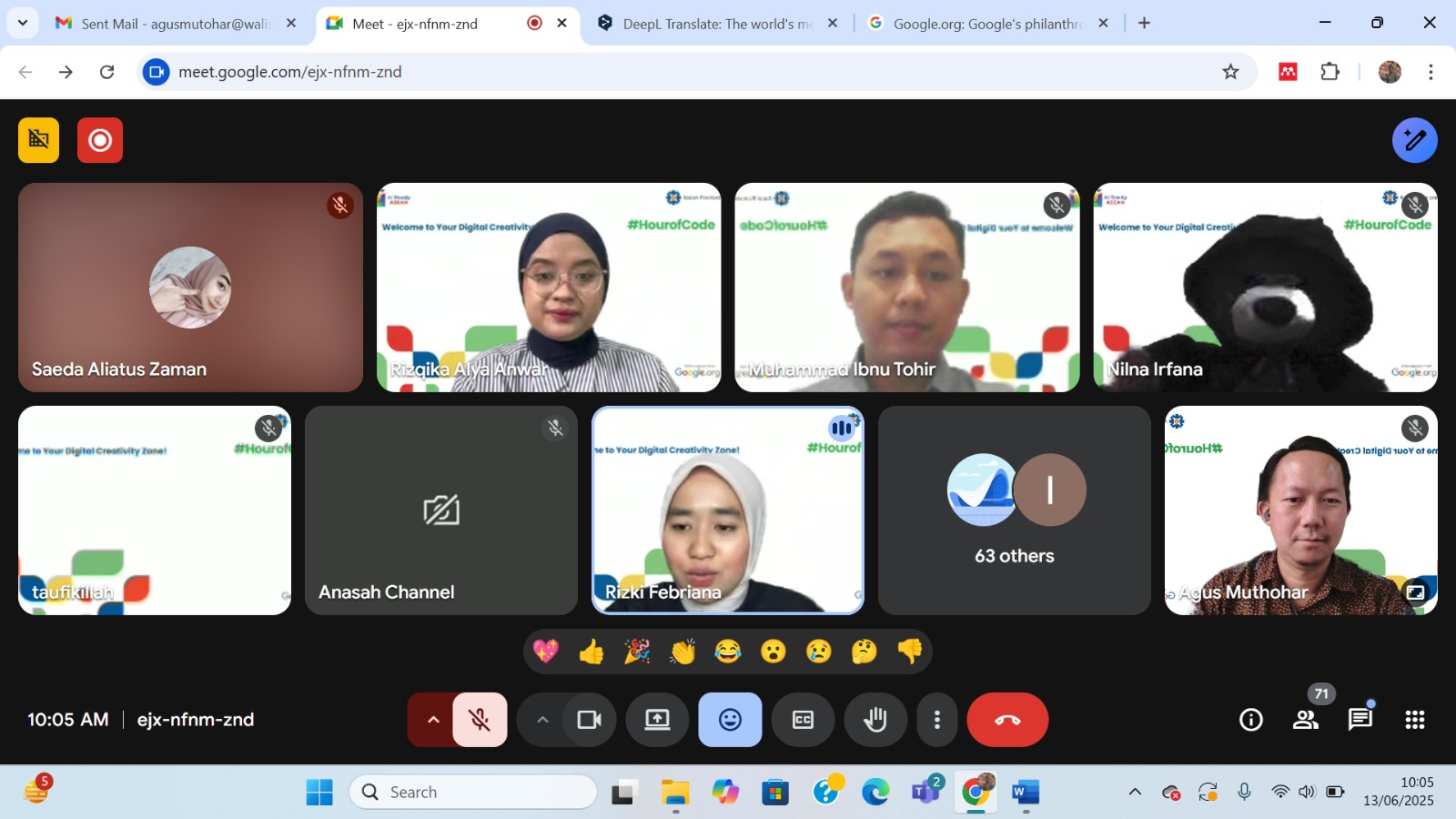Show participants list with 71 badge

1306,720
